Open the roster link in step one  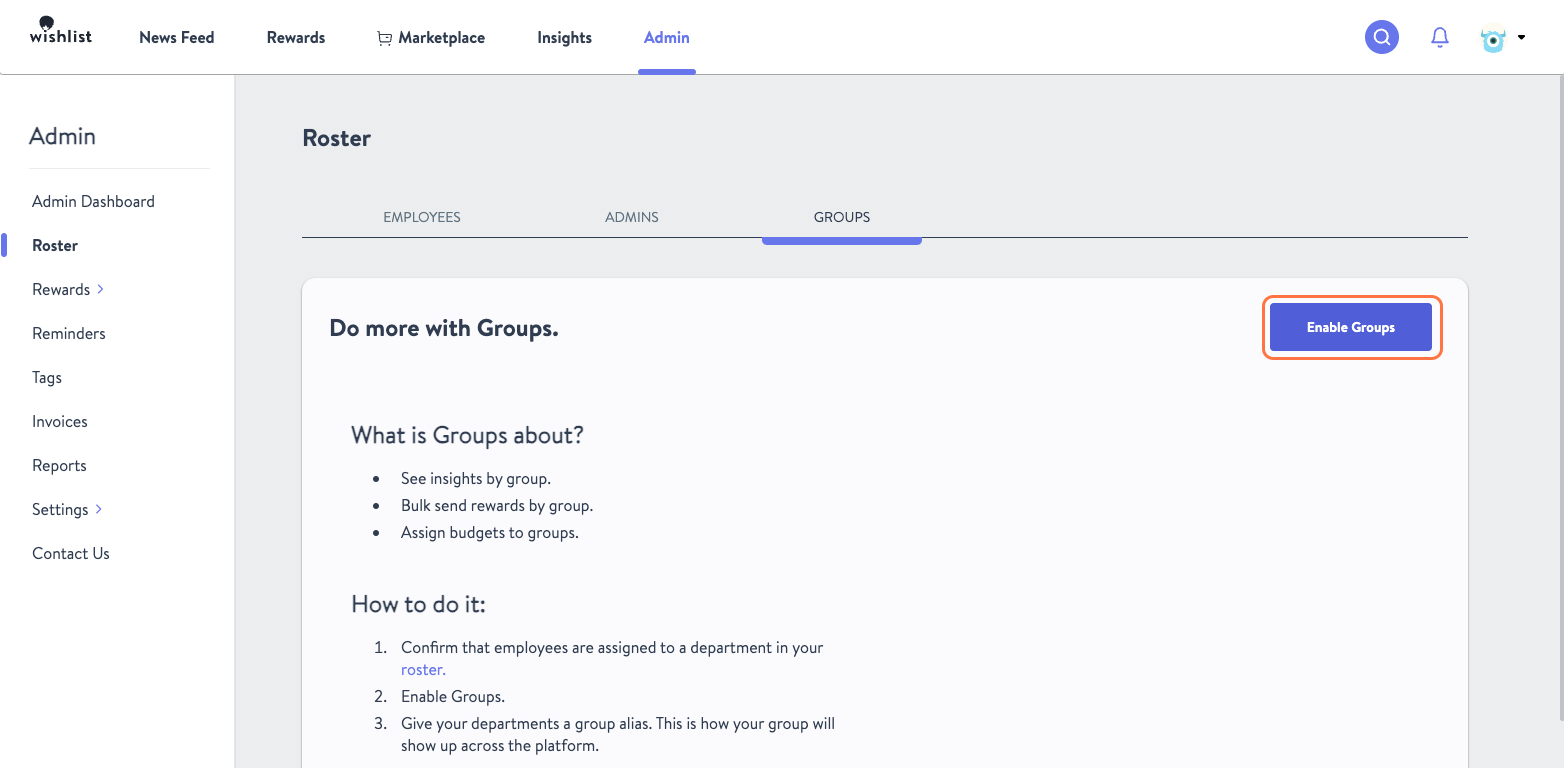[x=420, y=669]
